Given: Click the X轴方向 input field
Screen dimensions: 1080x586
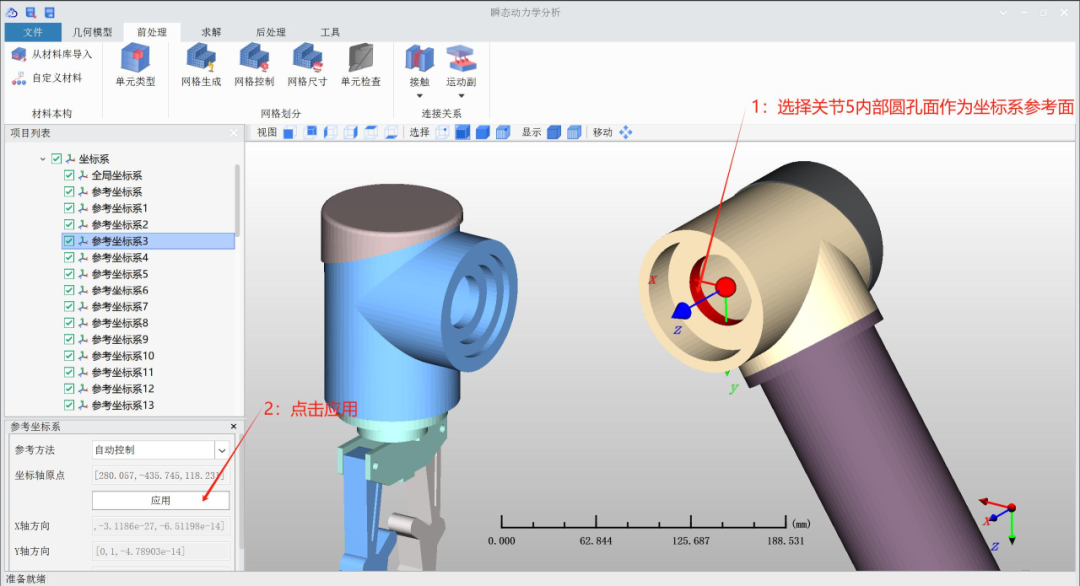Looking at the screenshot, I should pyautogui.click(x=160, y=526).
